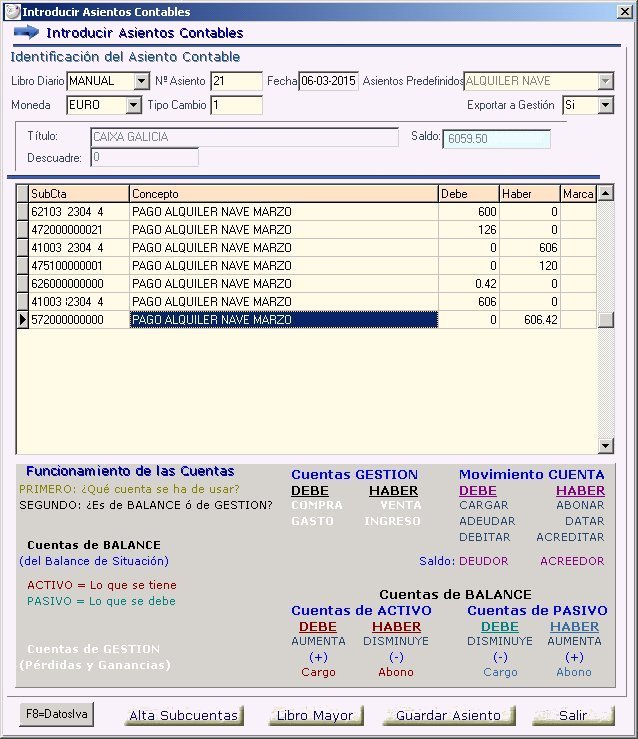Viewport: 638px width, 739px height.
Task: Click Debe value 600
Action: tap(469, 212)
